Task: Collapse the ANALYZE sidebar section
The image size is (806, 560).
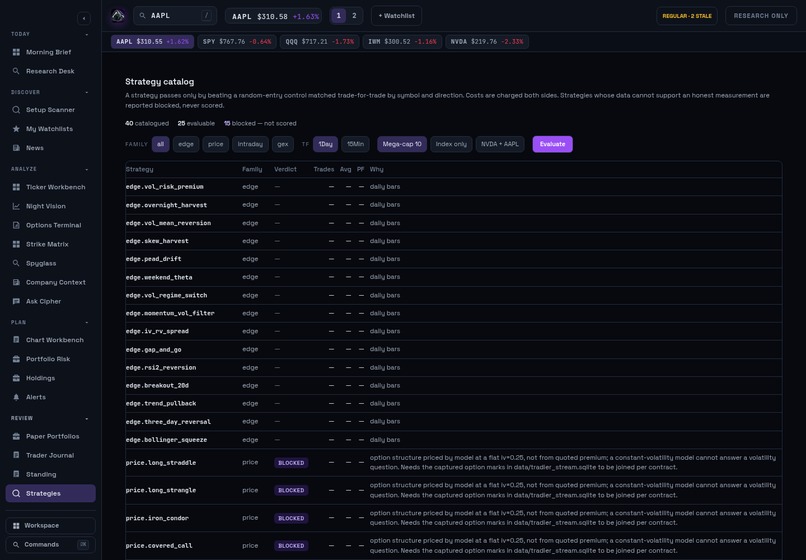Action: pos(86,169)
